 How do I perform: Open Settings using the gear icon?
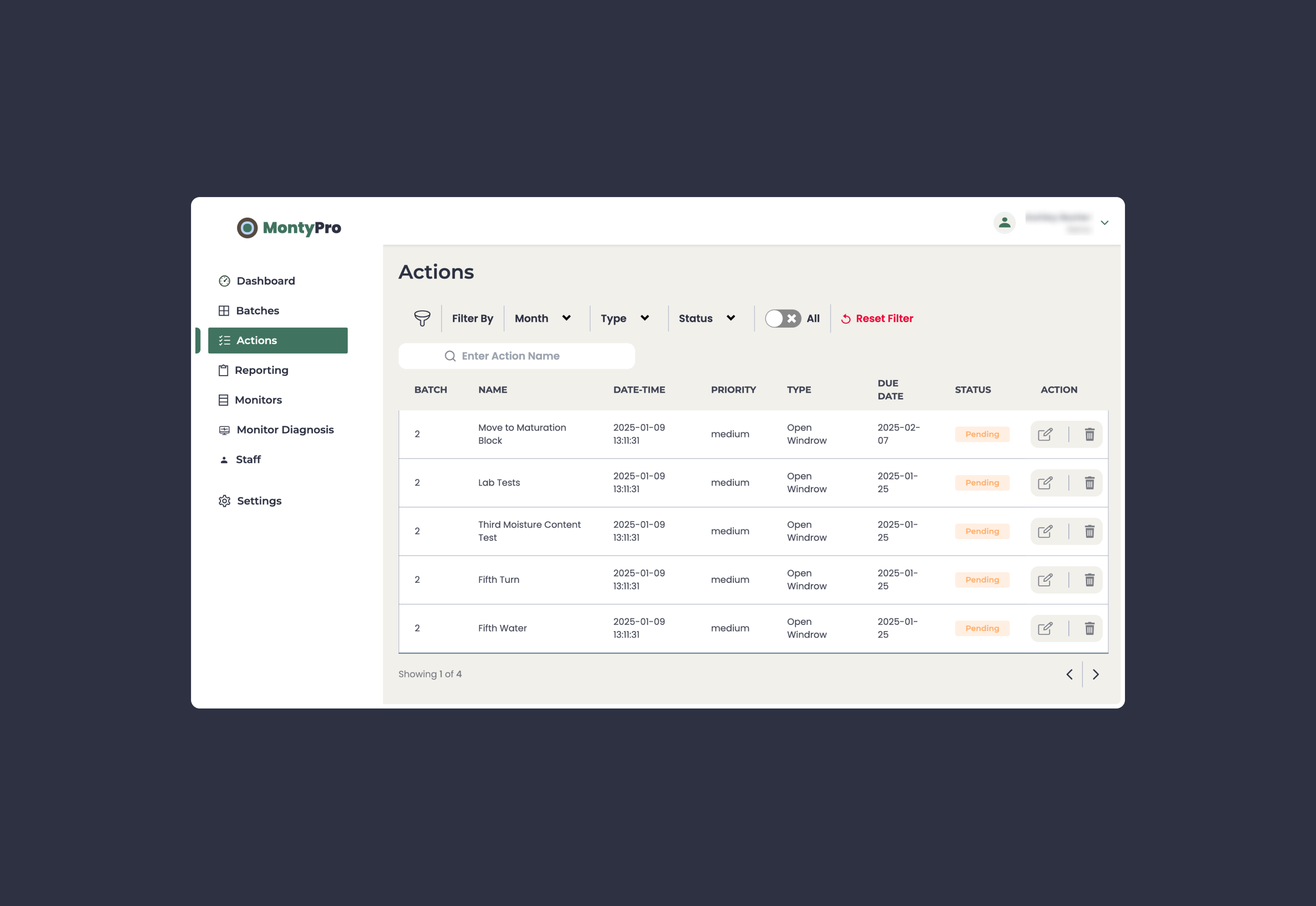pos(224,500)
